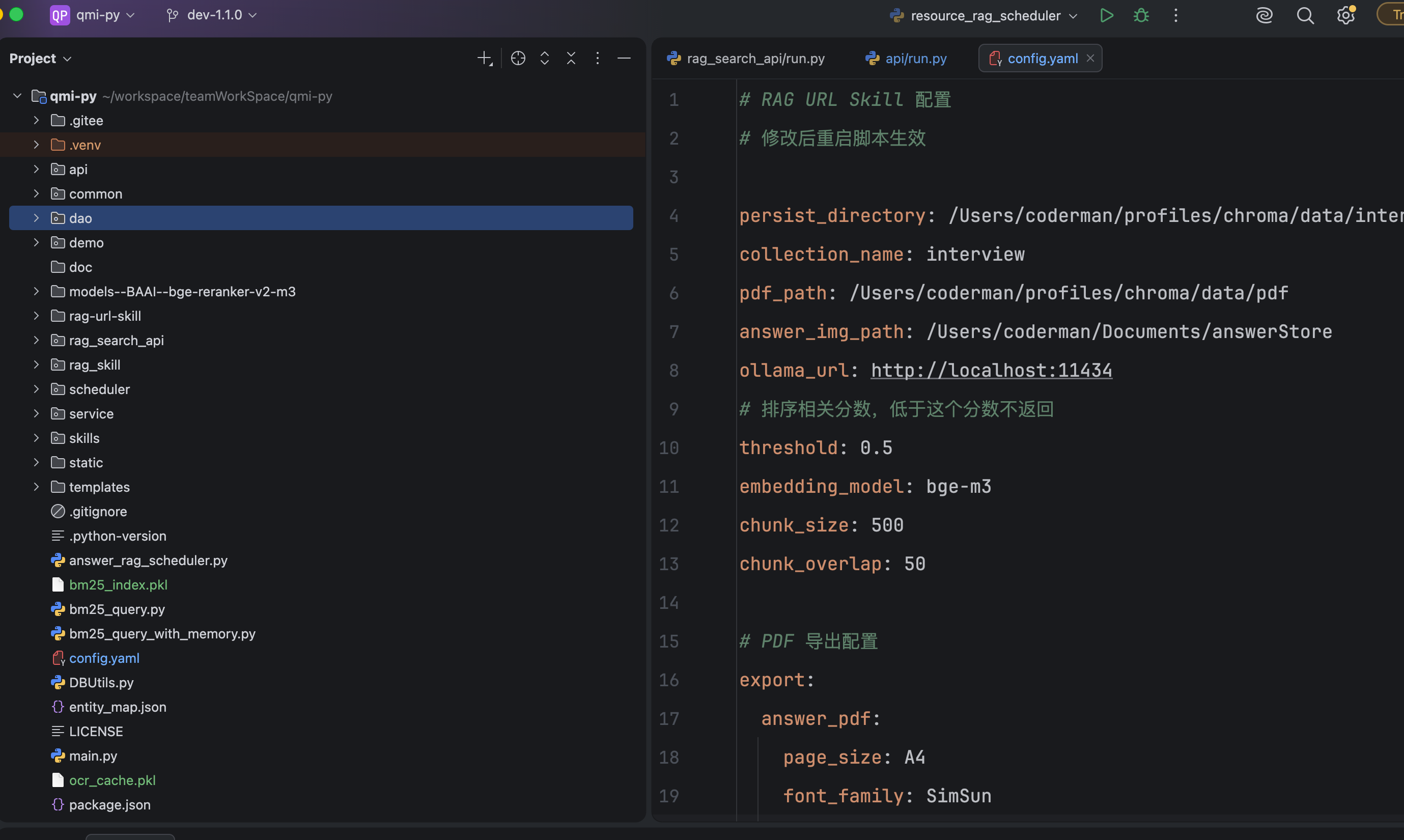Select main.py in project tree
The height and width of the screenshot is (840, 1404).
93,755
